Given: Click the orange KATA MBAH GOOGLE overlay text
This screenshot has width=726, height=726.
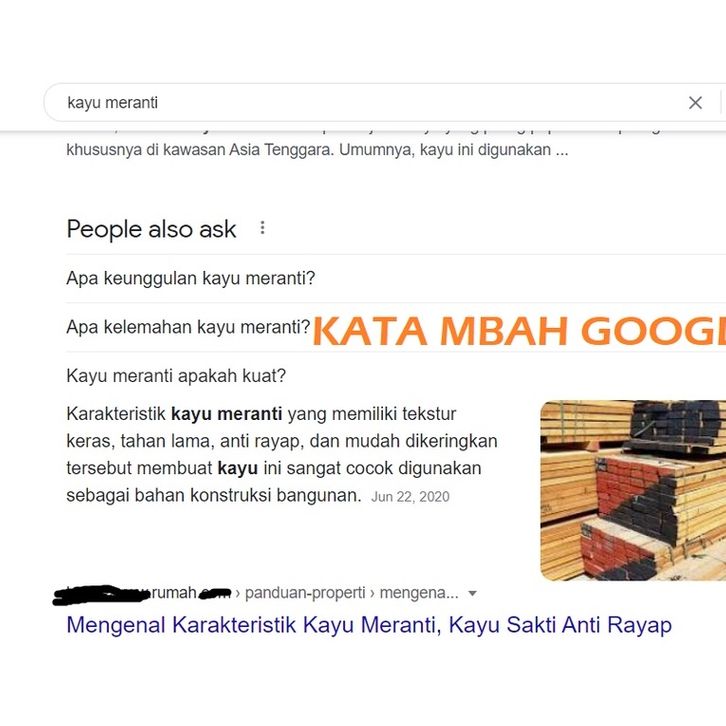Looking at the screenshot, I should click(519, 331).
